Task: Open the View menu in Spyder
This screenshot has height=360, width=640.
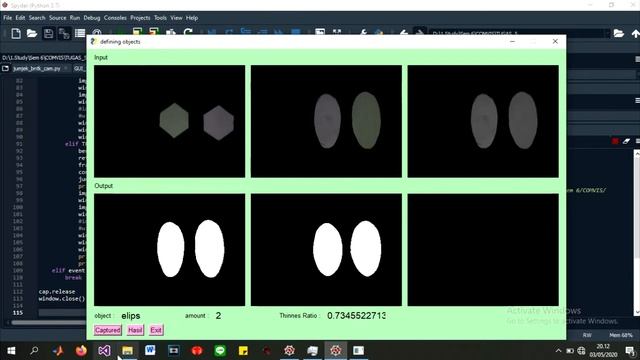Action: point(176,18)
